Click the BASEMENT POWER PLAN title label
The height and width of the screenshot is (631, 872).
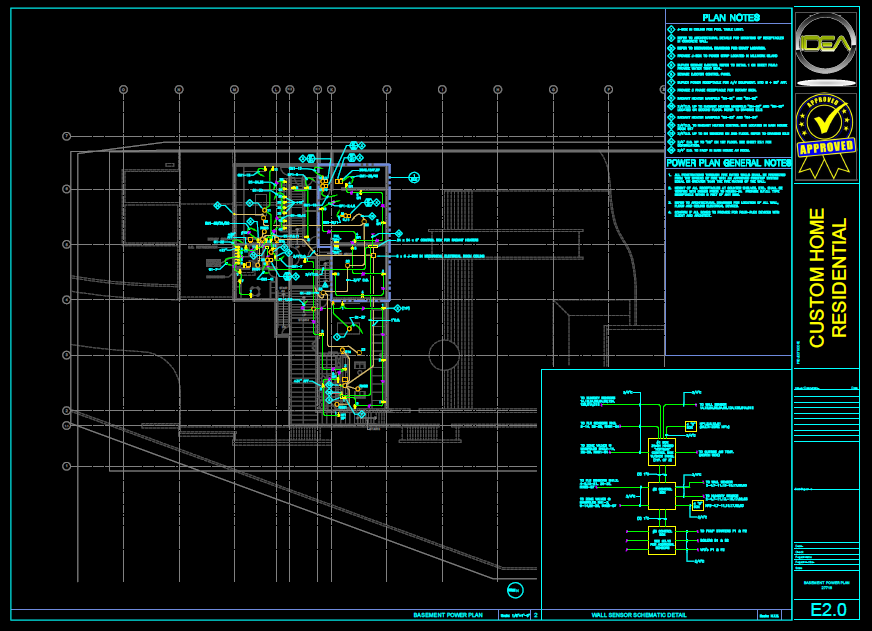click(448, 616)
